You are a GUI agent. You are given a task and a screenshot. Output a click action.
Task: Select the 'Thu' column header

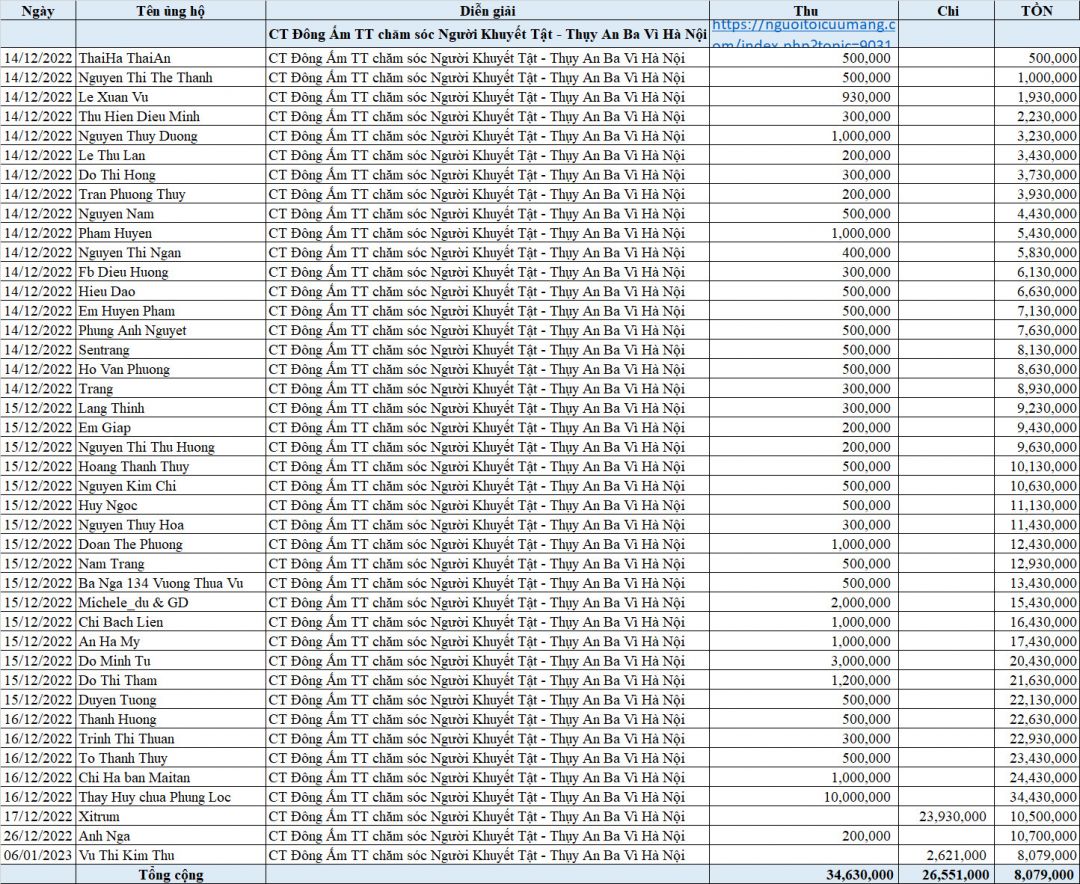point(804,11)
